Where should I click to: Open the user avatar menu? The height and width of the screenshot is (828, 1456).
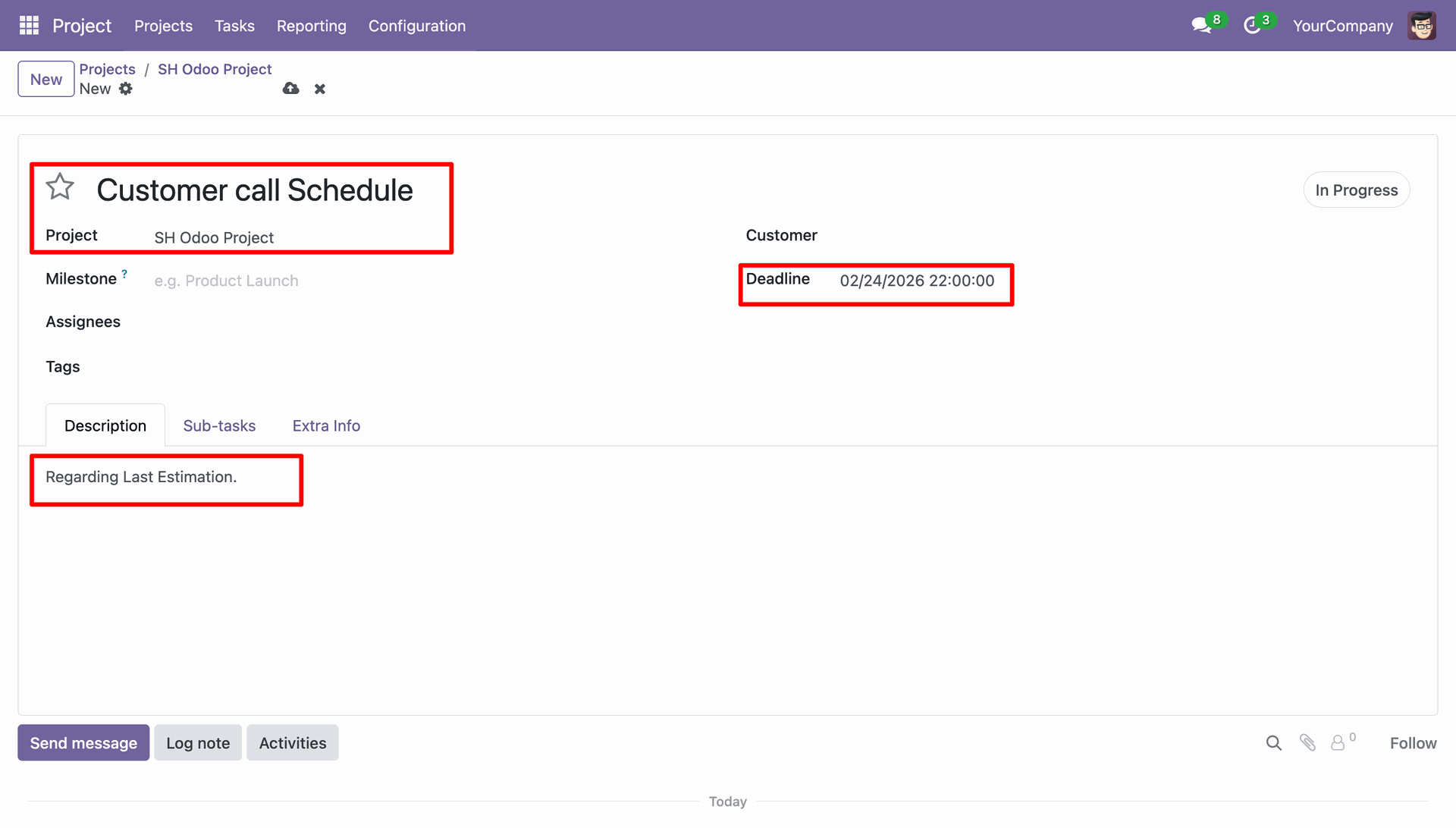(x=1422, y=26)
